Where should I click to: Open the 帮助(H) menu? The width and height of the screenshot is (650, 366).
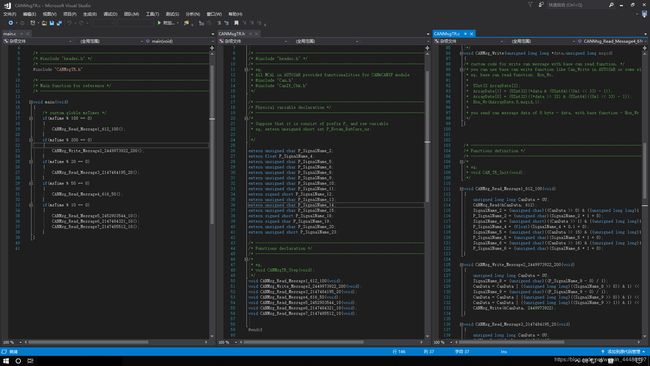pyautogui.click(x=235, y=14)
